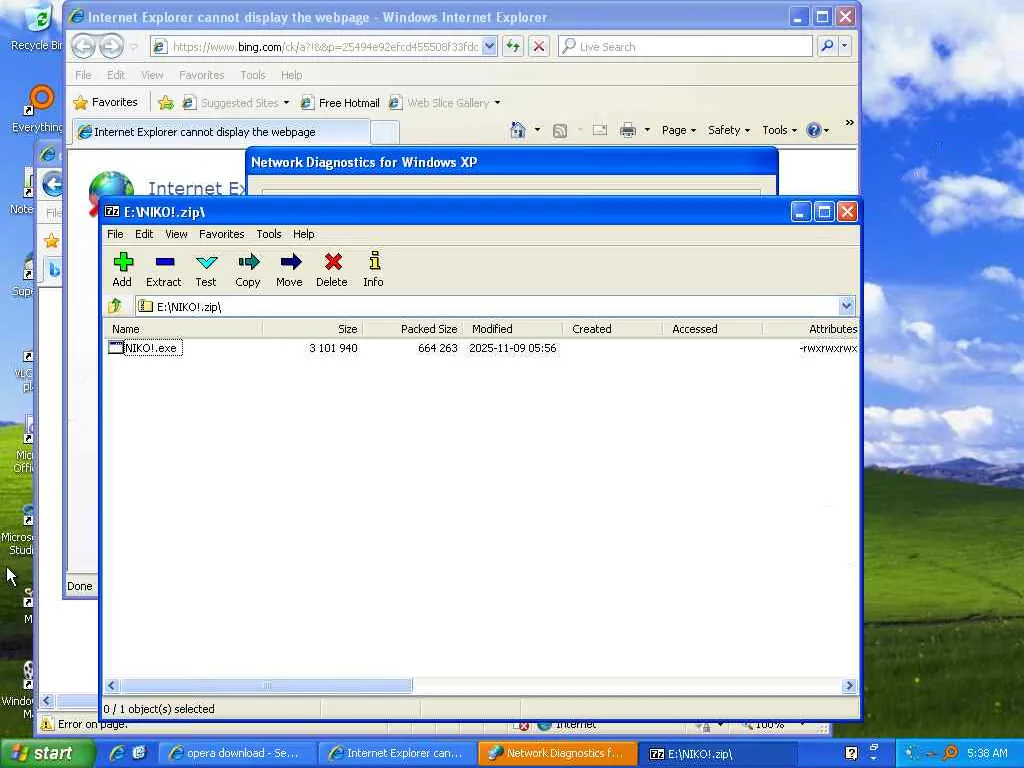1024x768 pixels.
Task: Go up one folder level in 7-Zip
Action: (116, 306)
